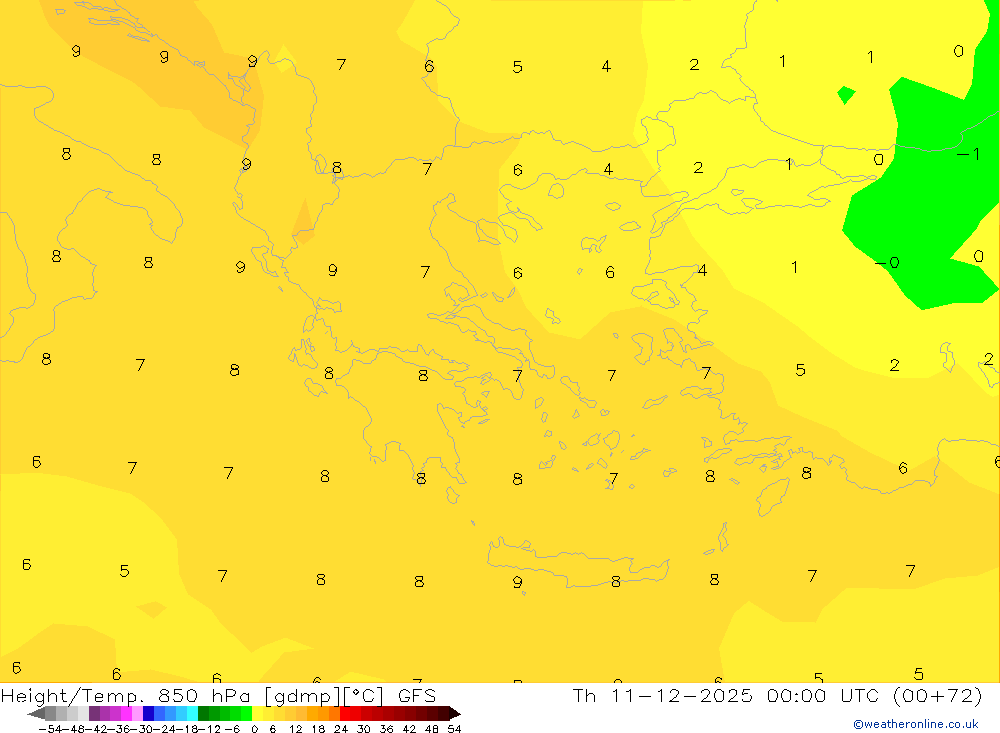Choose the light pink swatch in the legend
This screenshot has height=733, width=1000.
137,713
